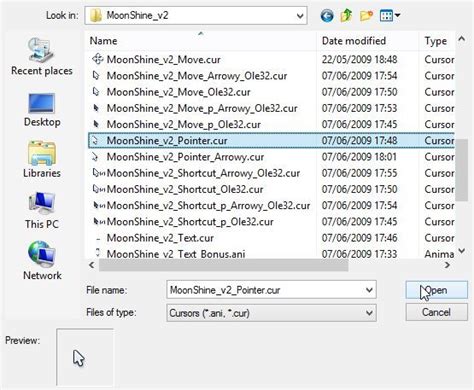Click icon of MoonShine_v2_Shortcut_Ole32.cur
The image size is (474, 390).
[x=98, y=189]
